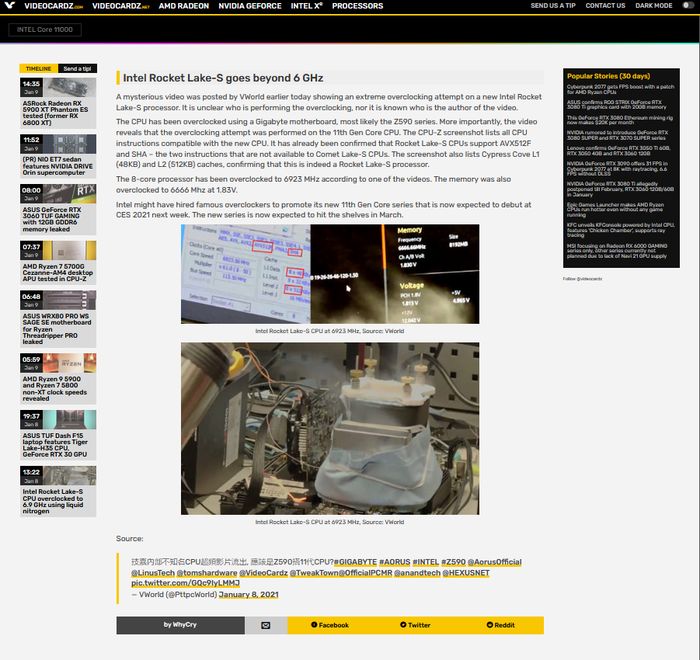Open RTX 3080 Ethereum mining rig story
Image resolution: width=700 pixels, height=660 pixels.
tap(620, 120)
